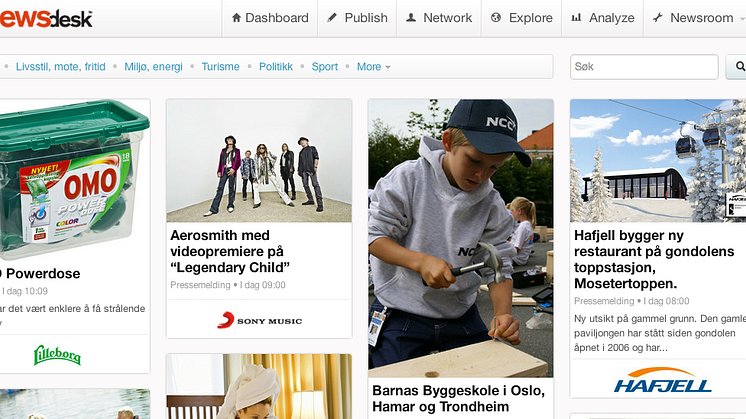This screenshot has width=746, height=419.
Task: Open the Dashboard tab
Action: point(270,18)
